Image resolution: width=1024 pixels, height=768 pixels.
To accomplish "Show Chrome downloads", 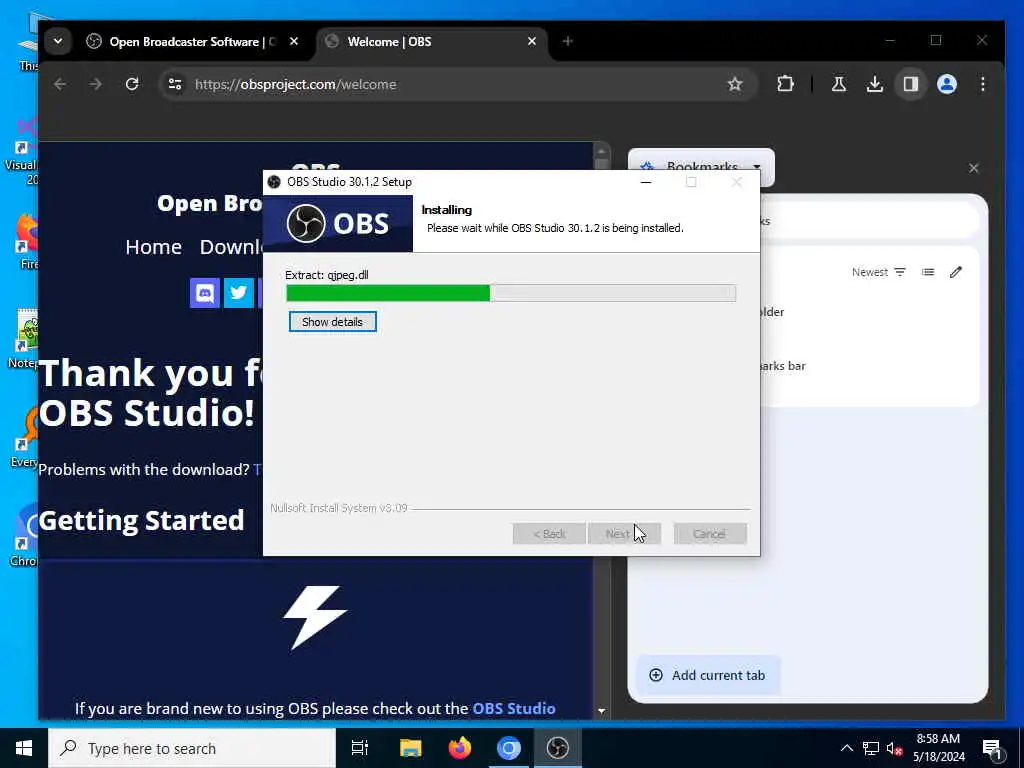I will pos(875,84).
